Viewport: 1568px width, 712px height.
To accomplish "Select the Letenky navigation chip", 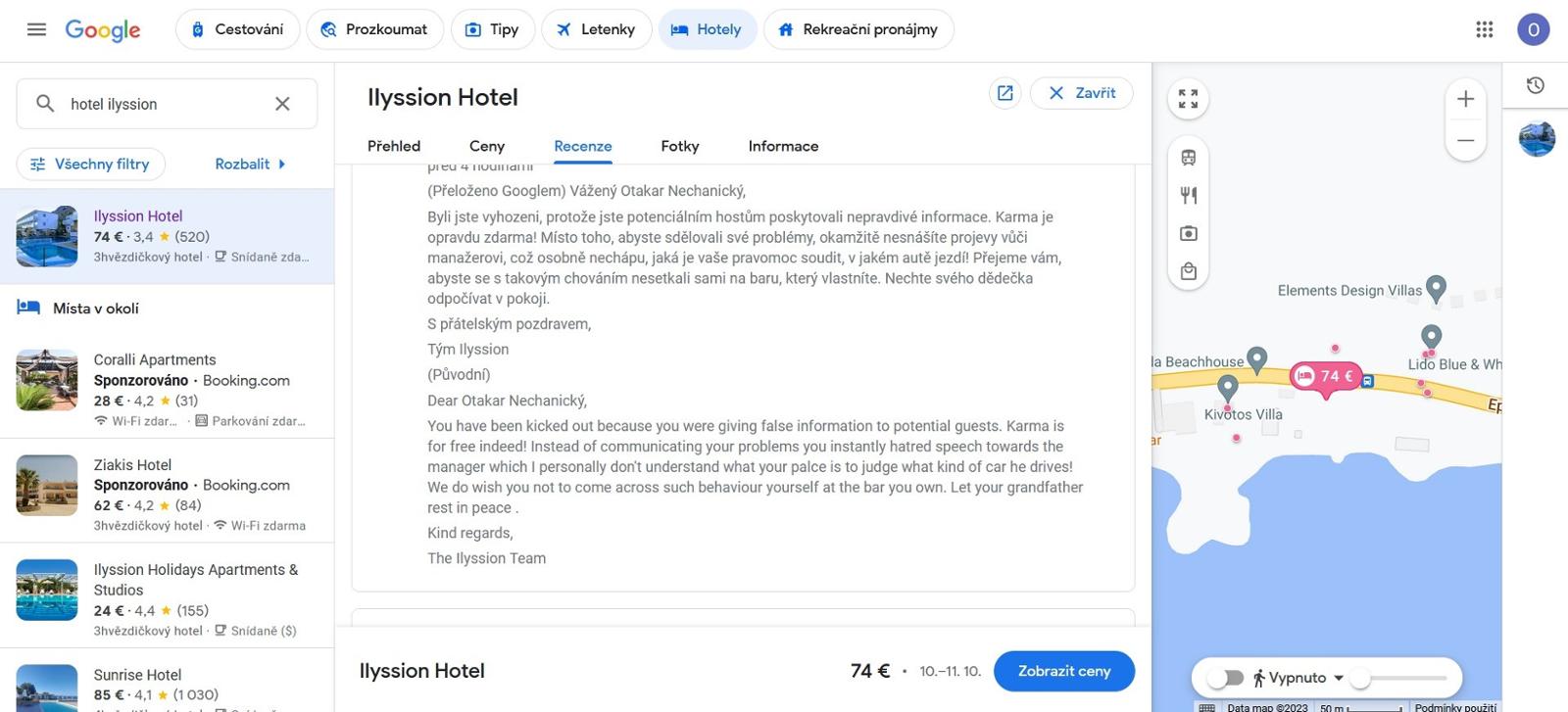I will 596,29.
